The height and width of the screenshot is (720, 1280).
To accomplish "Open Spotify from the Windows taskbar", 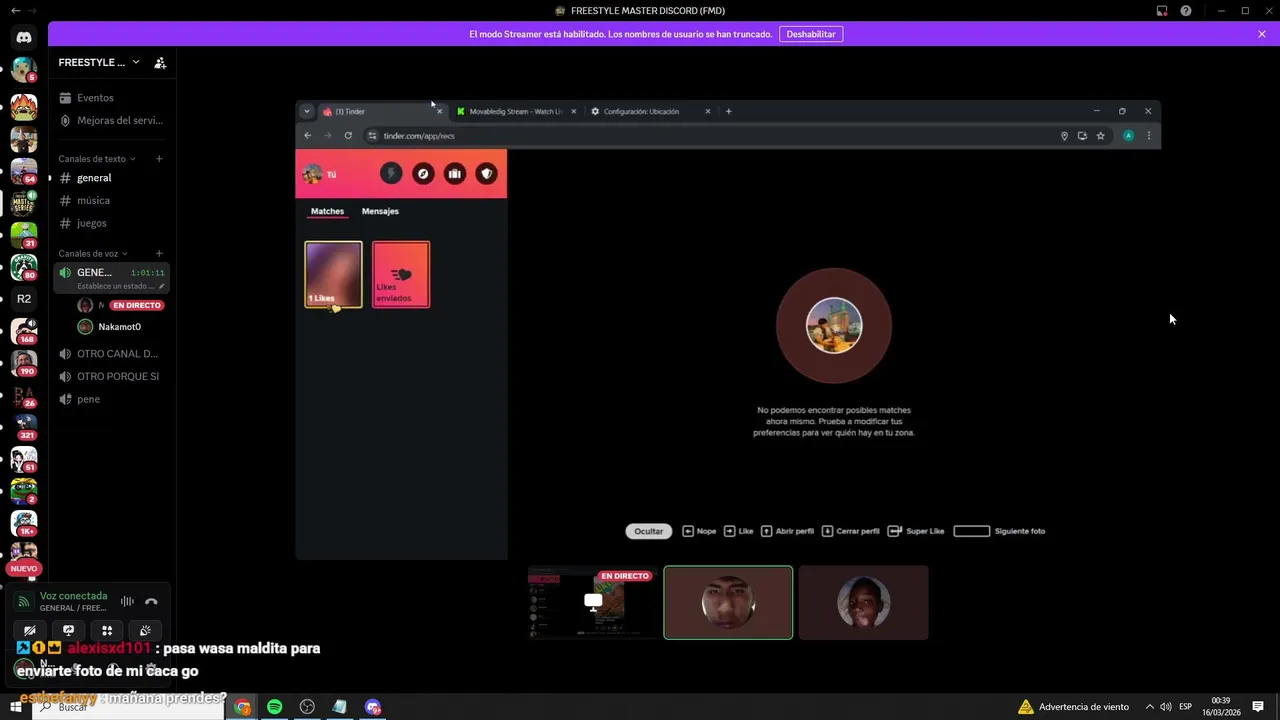I will (275, 707).
